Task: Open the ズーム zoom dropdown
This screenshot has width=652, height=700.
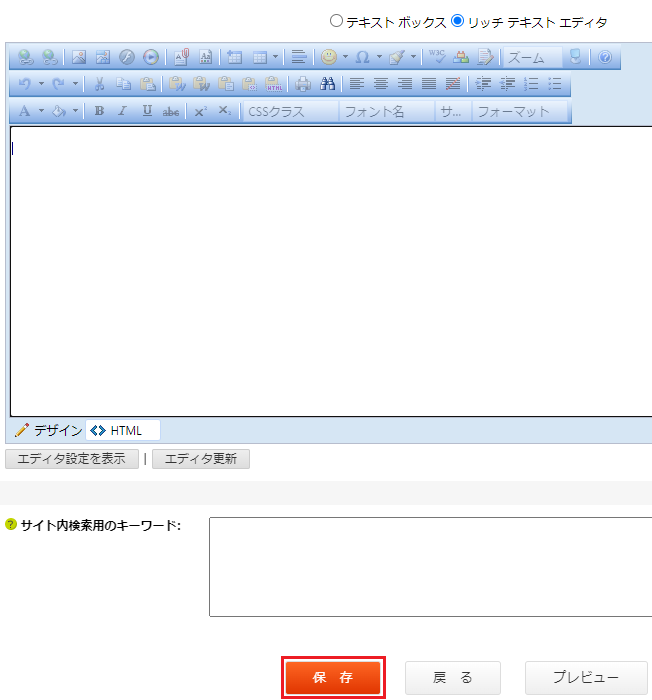Action: 533,57
